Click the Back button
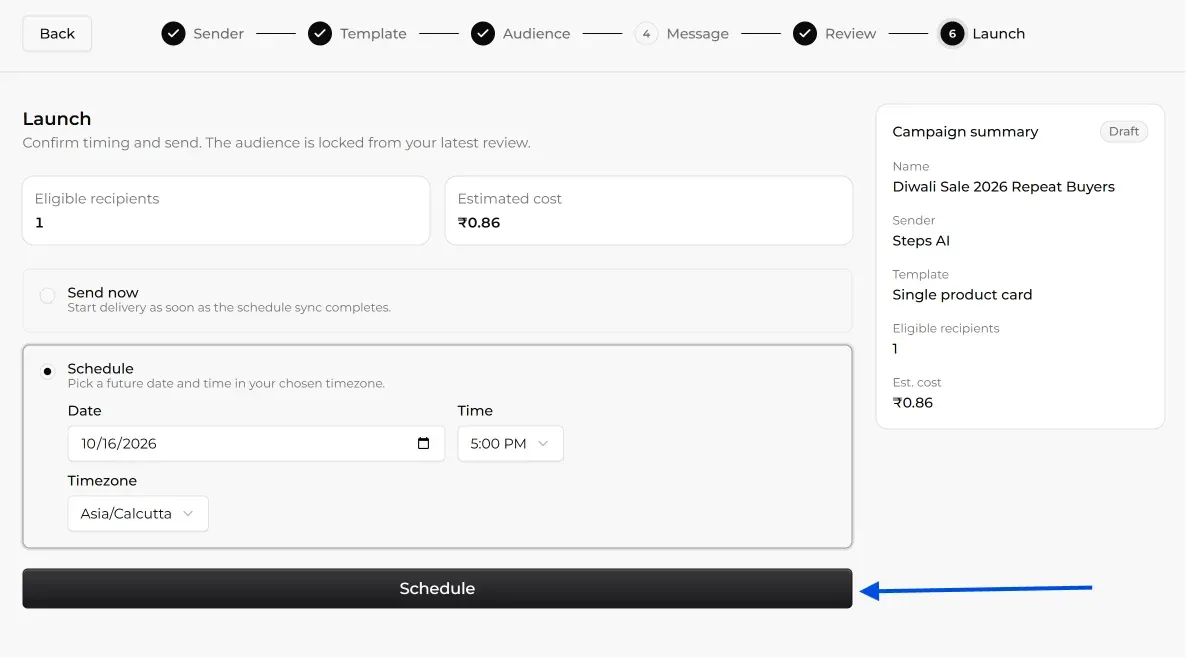This screenshot has width=1186, height=658. (x=57, y=34)
